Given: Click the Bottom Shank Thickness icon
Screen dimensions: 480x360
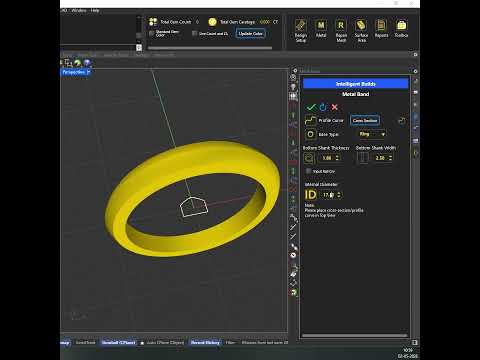Looking at the screenshot, I should pyautogui.click(x=309, y=158).
